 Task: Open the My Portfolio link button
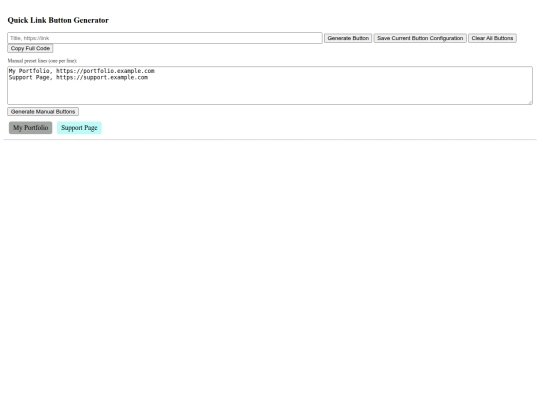(x=31, y=128)
